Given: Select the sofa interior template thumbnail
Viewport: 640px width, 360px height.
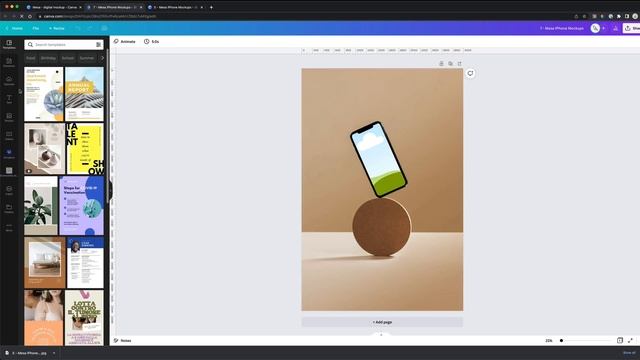Looking at the screenshot, I should tap(45, 263).
